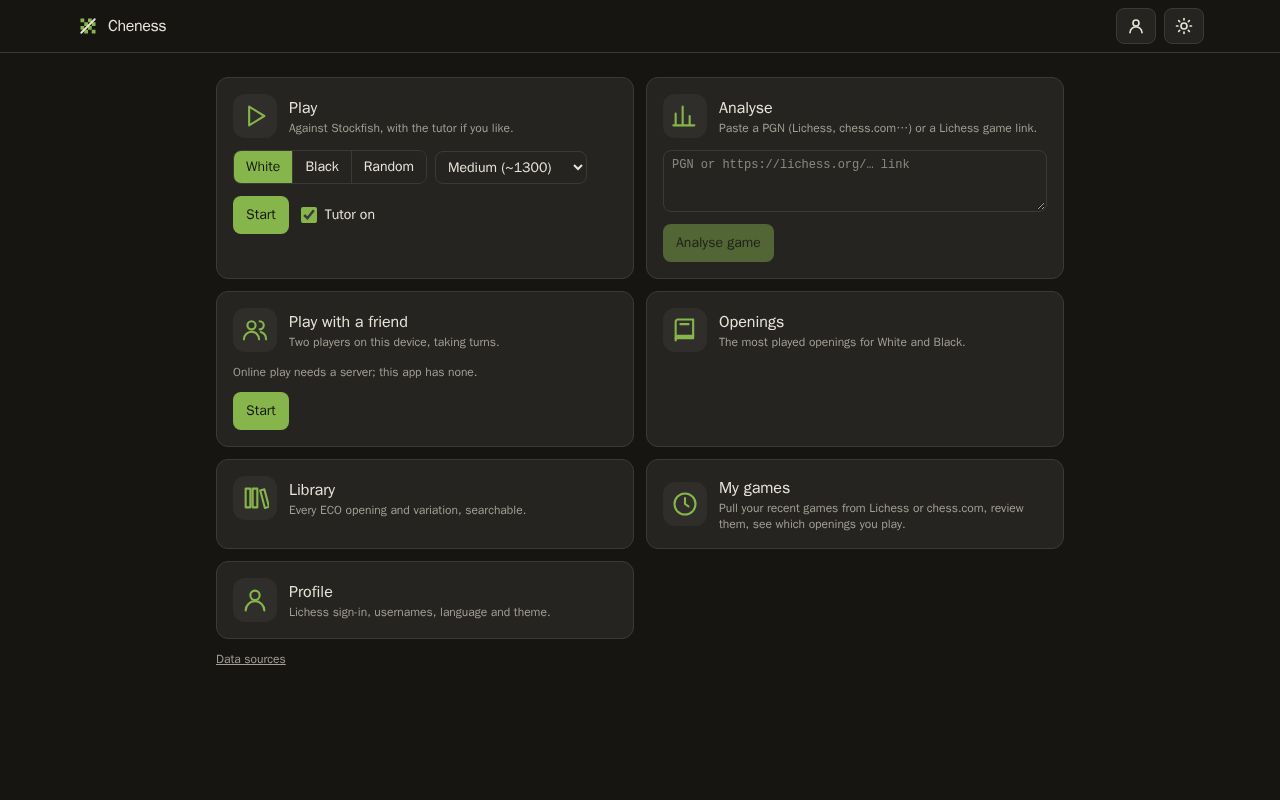Click the Play triangle icon
The image size is (1280, 800).
255,116
